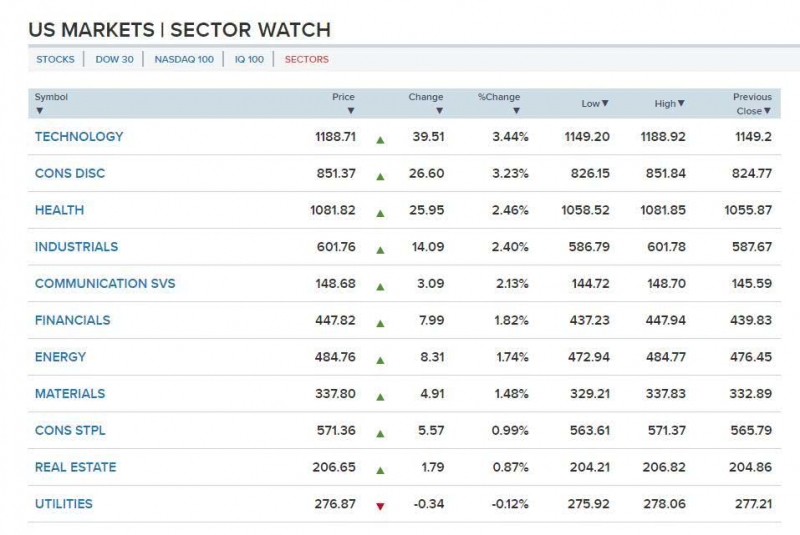Click the green up arrow beside REAL ESTATE
Screen dimensions: 800x535
click(x=380, y=470)
